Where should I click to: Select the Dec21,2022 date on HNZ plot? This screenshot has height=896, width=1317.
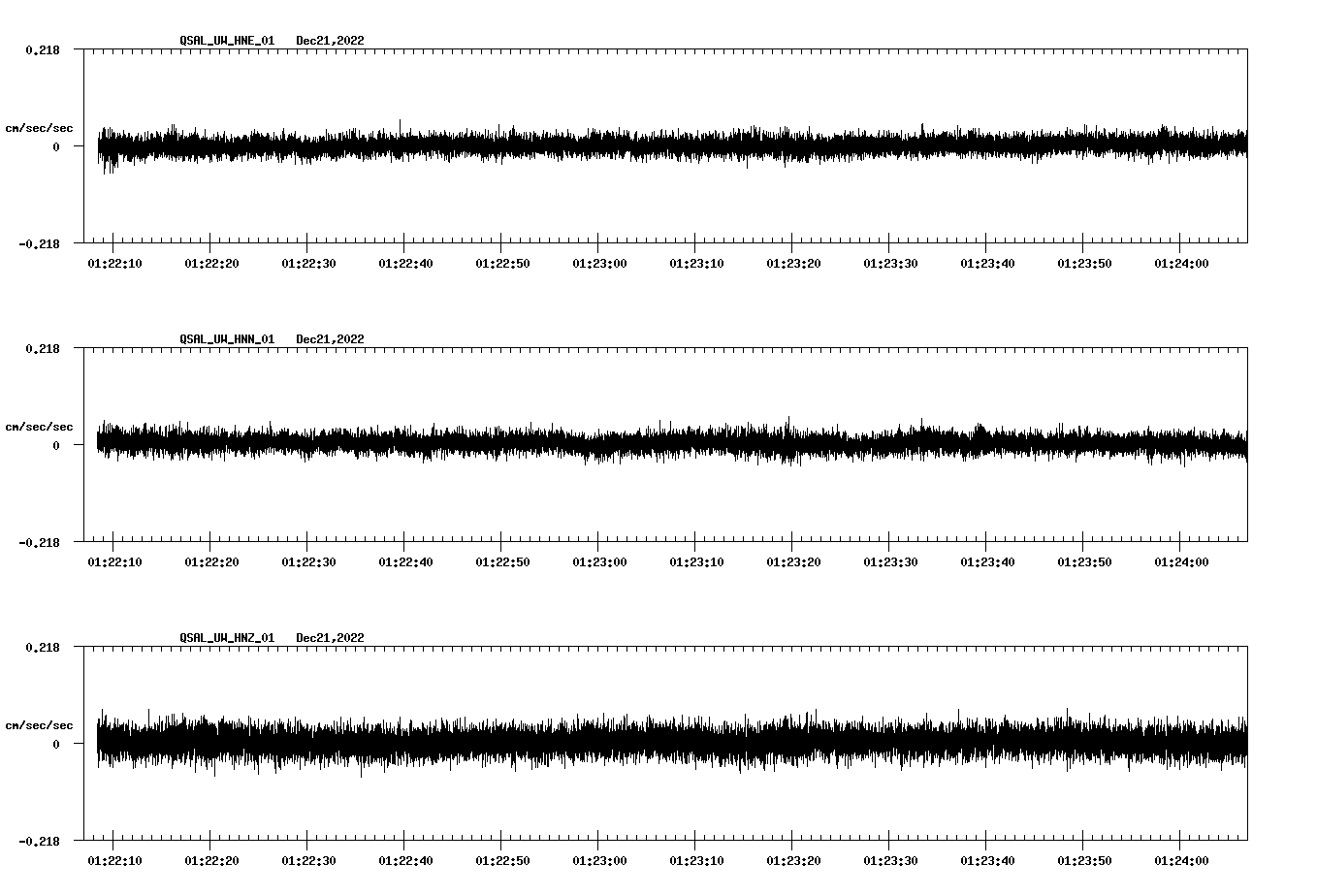point(330,638)
